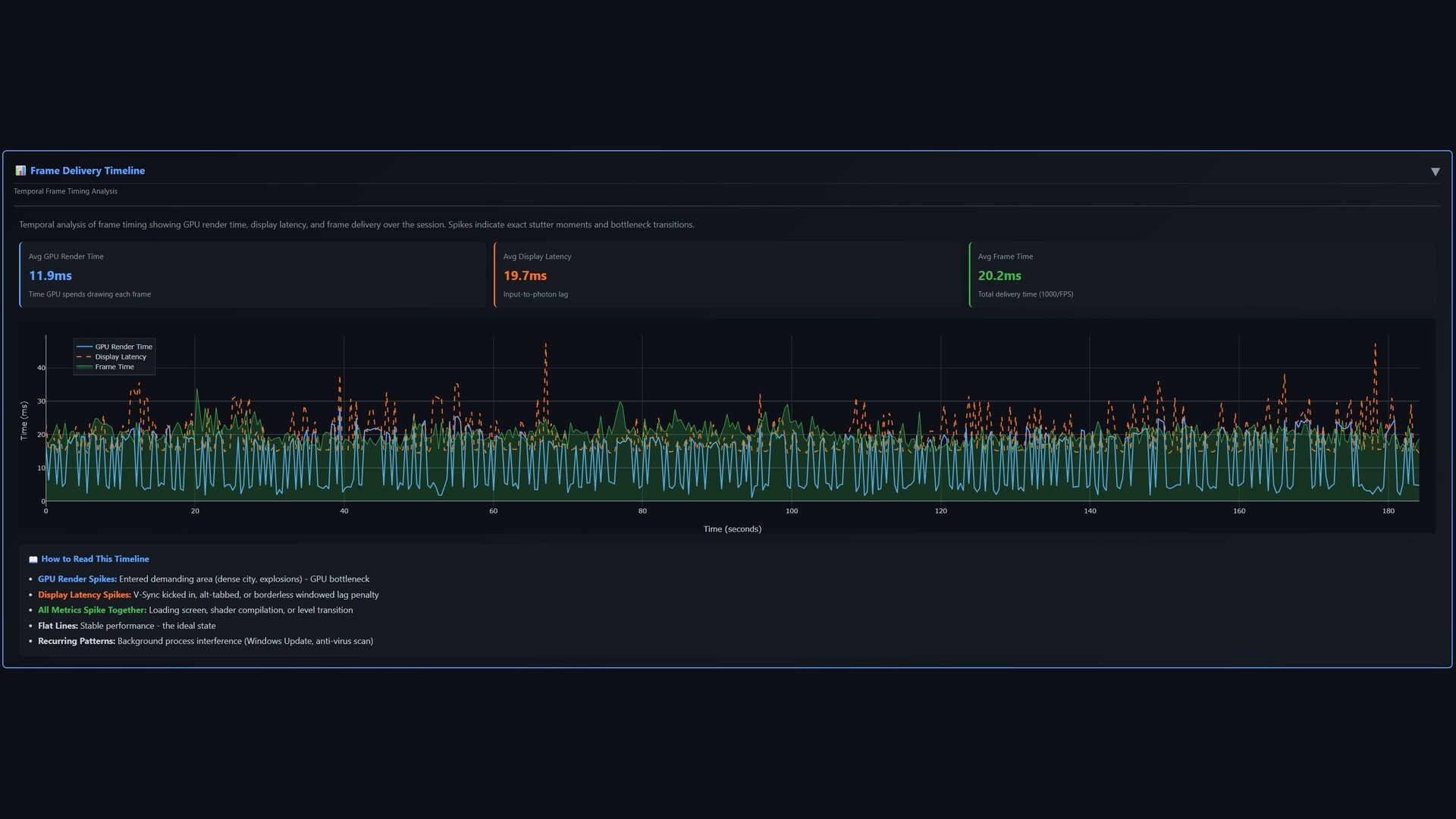Click 'Time GPU spends drawing each frame' caption
This screenshot has width=1456, height=819.
(89, 294)
